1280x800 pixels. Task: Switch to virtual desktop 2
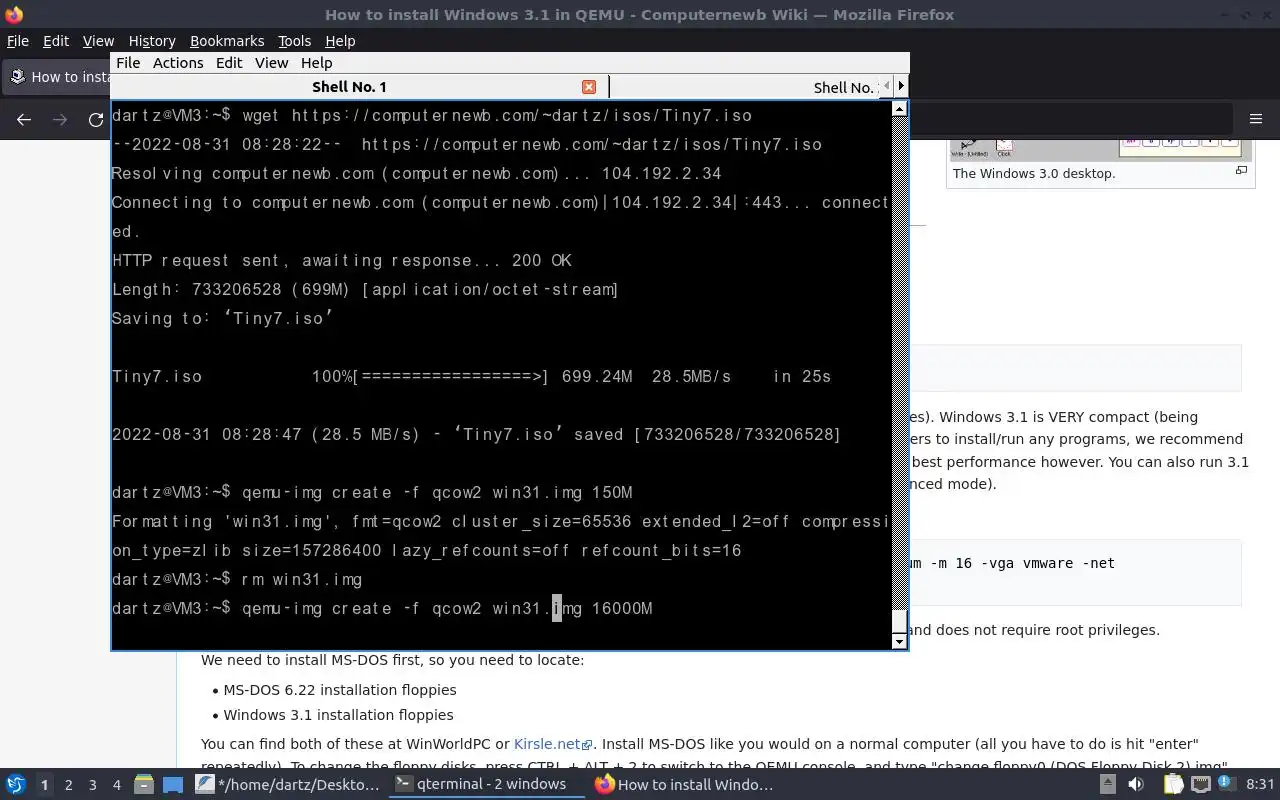coord(68,785)
